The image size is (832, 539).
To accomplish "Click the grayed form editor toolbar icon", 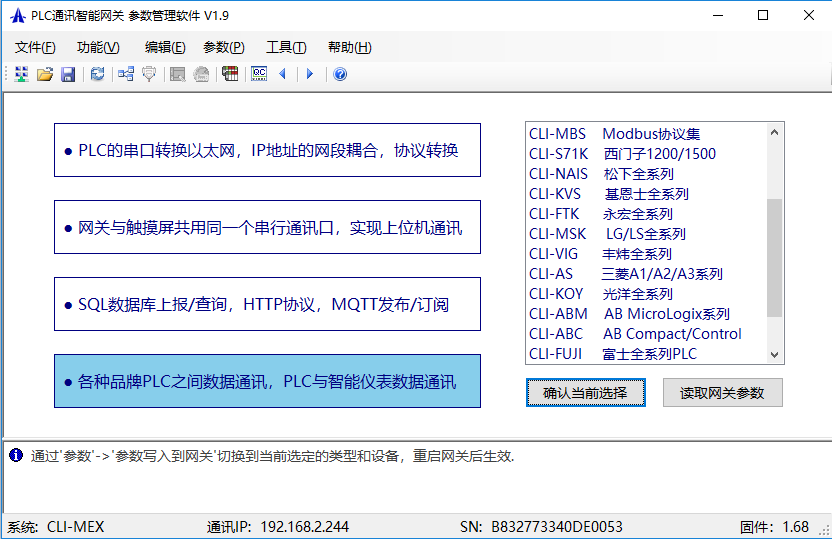I will coord(177,74).
